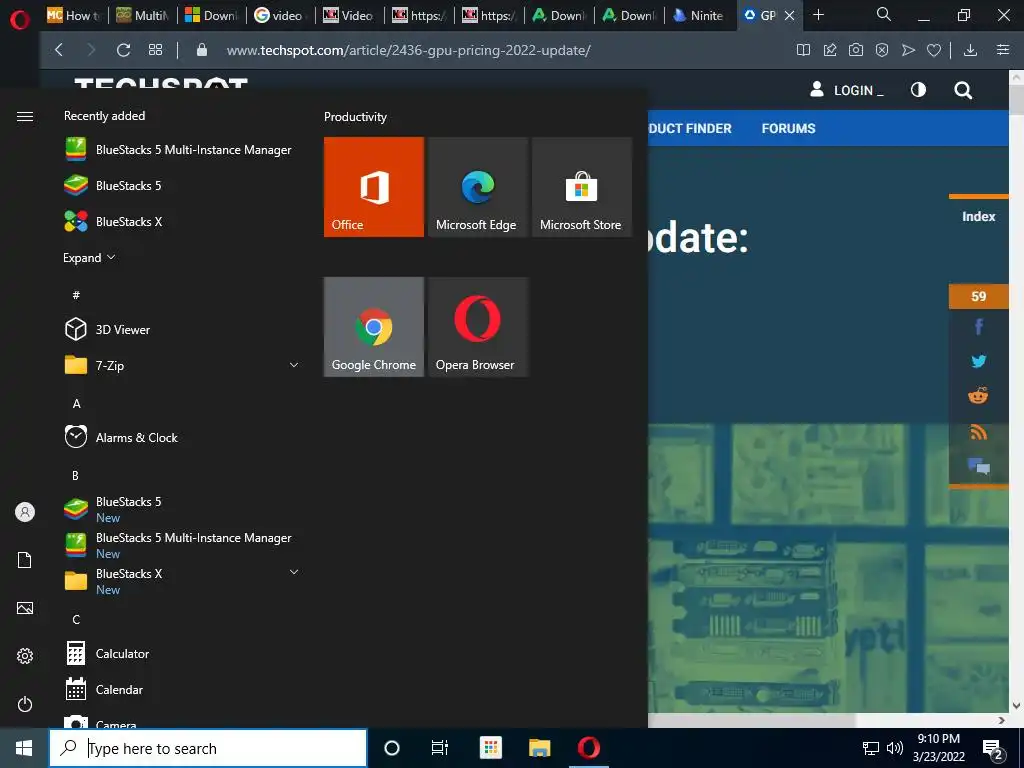Open File Explorer on taskbar

click(539, 748)
